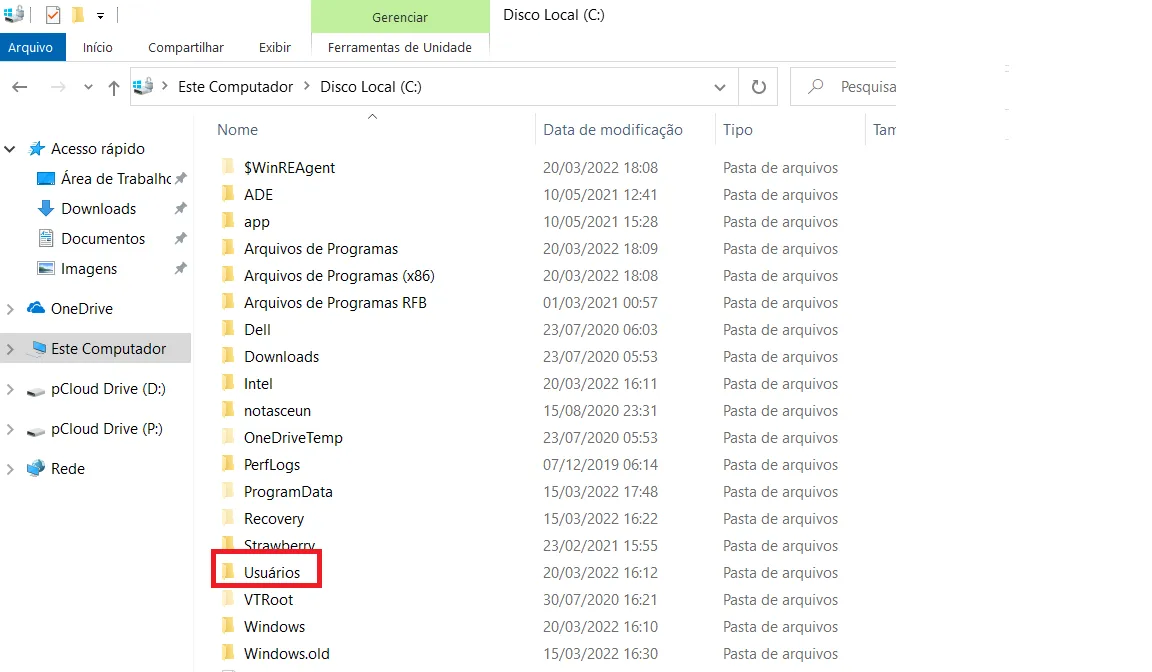
Task: Click Este Computador in the address bar
Action: [235, 87]
